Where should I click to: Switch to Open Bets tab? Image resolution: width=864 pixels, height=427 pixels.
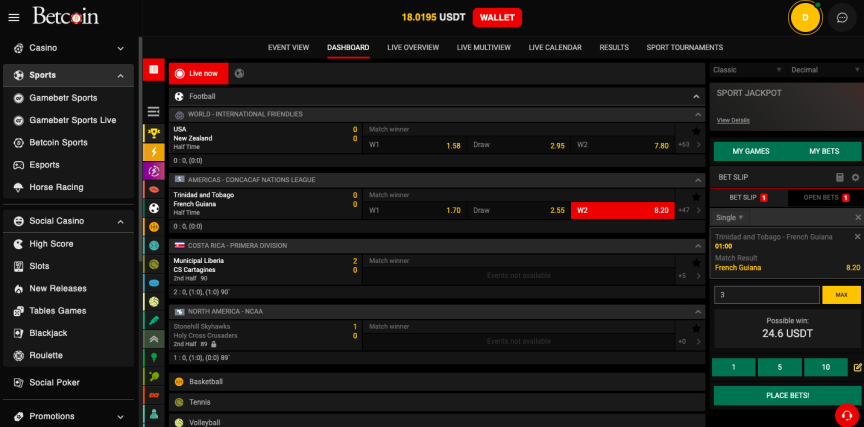tap(825, 197)
